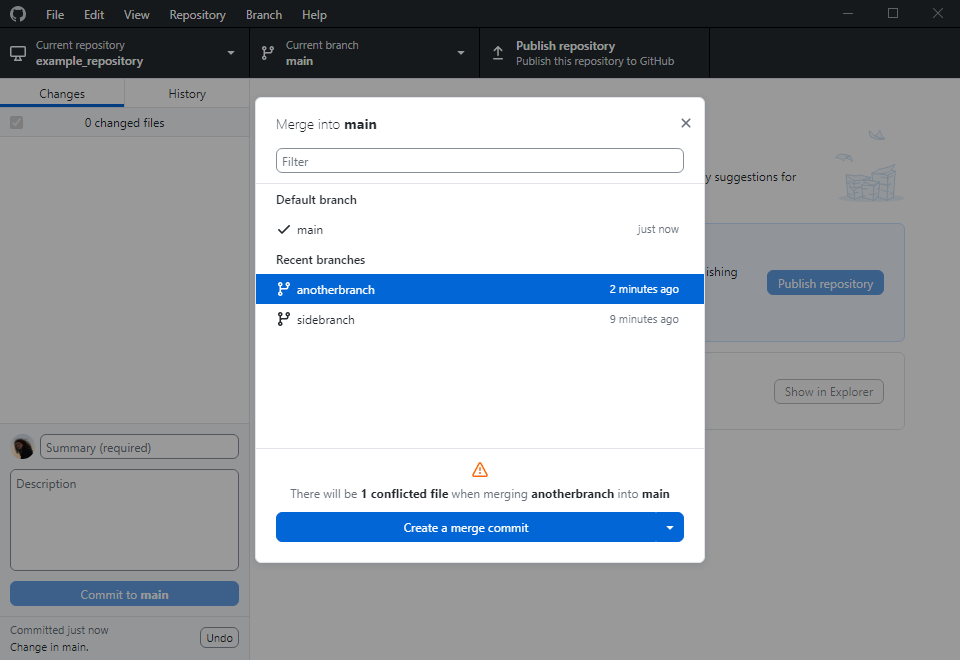Click the Filter branches input field
Screen dimensions: 960x660
point(480,161)
